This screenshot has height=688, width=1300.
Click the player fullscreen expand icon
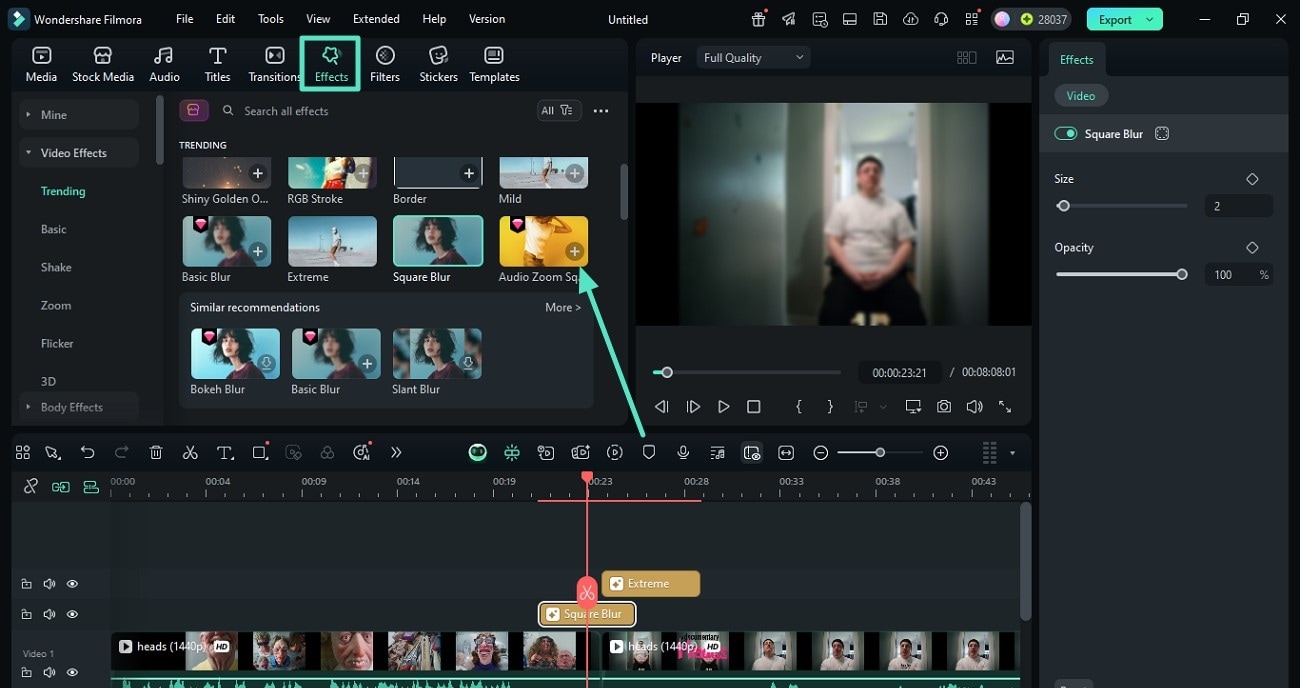pos(1005,407)
